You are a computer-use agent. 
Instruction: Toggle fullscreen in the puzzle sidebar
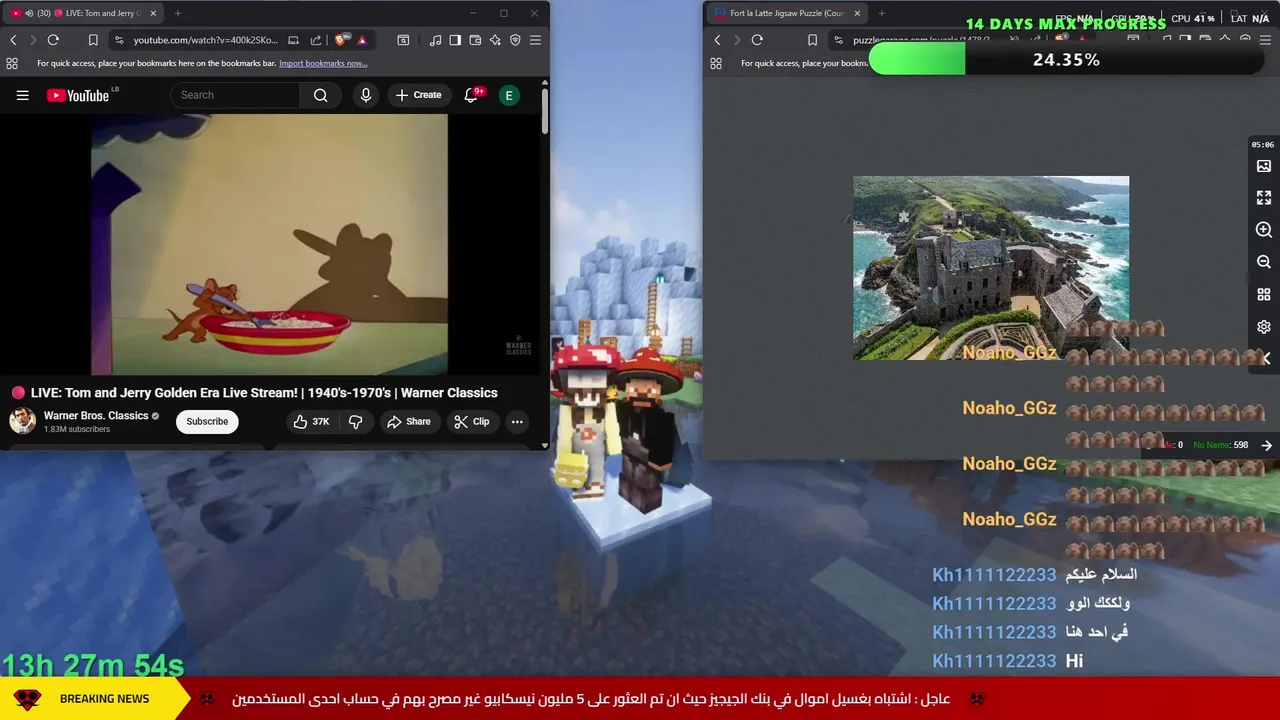point(1264,198)
